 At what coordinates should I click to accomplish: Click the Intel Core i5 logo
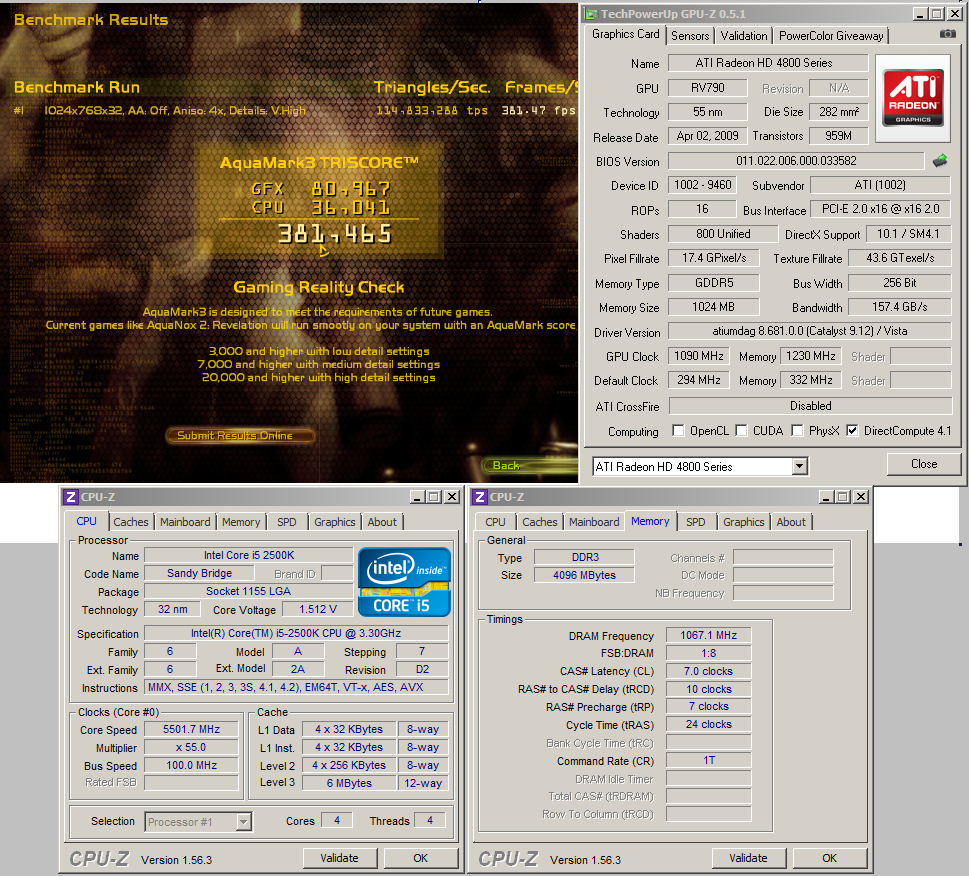pyautogui.click(x=404, y=582)
